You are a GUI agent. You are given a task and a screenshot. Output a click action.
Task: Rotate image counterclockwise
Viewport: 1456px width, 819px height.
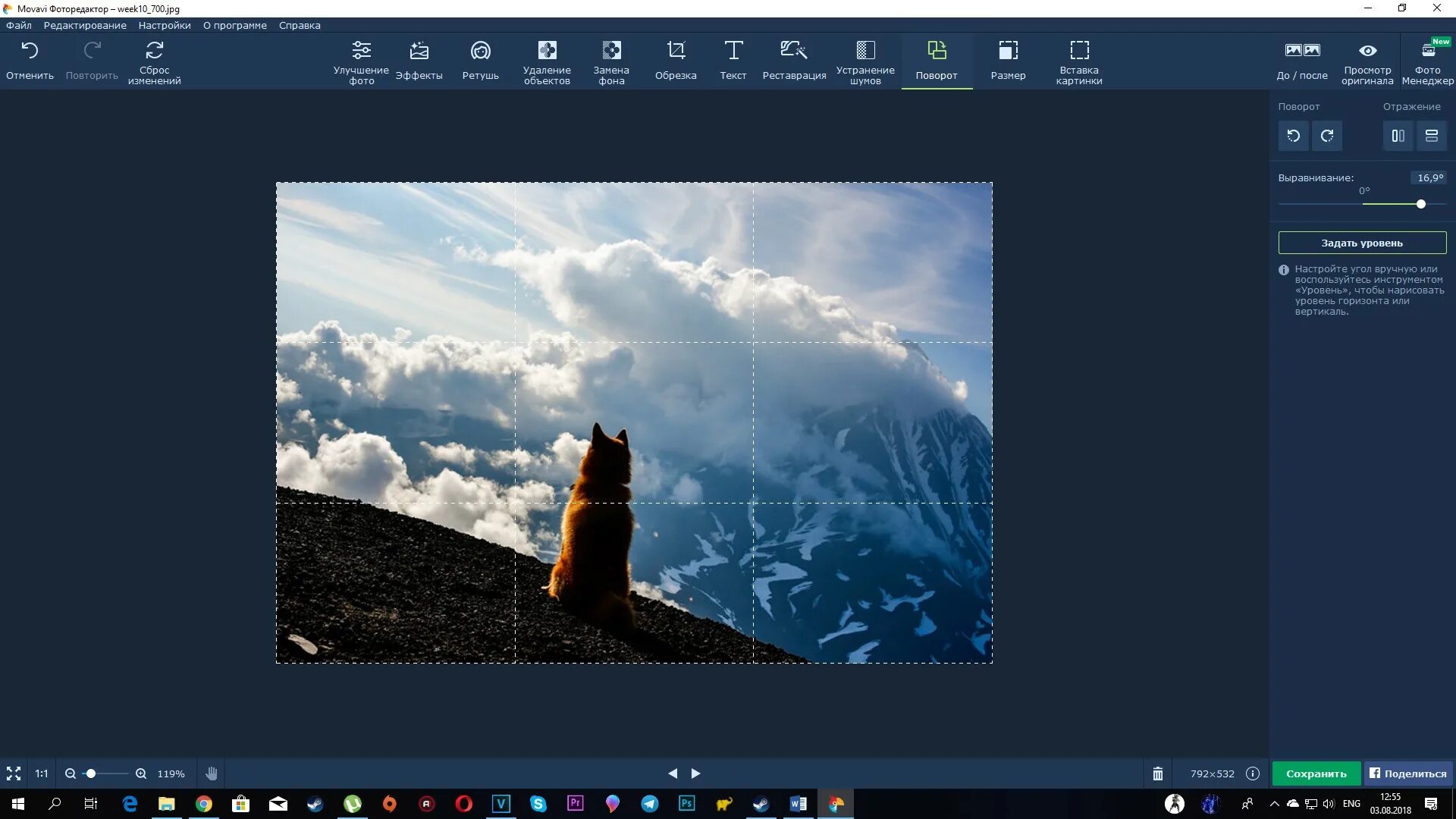(1294, 136)
